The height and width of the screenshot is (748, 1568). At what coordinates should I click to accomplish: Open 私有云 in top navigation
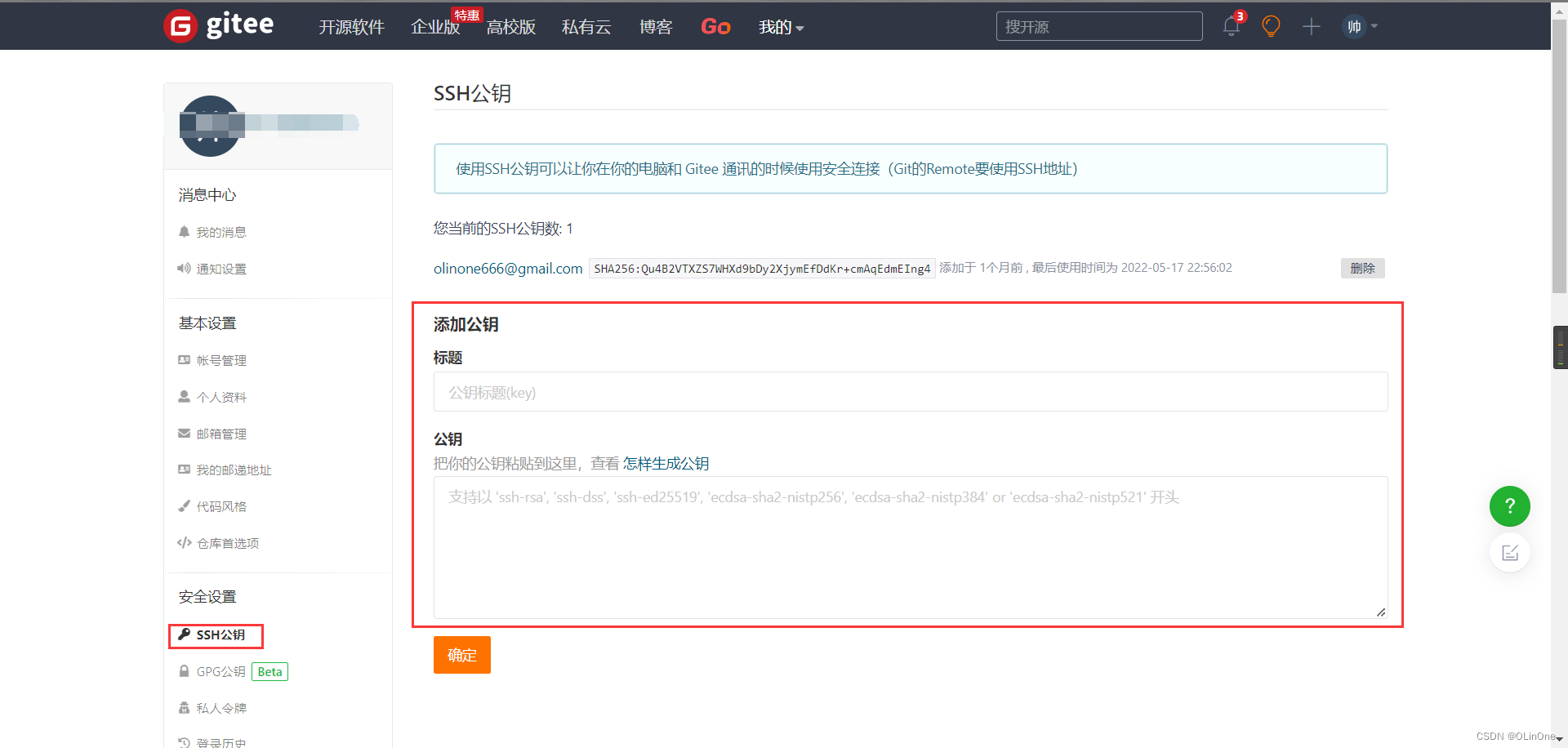tap(586, 27)
